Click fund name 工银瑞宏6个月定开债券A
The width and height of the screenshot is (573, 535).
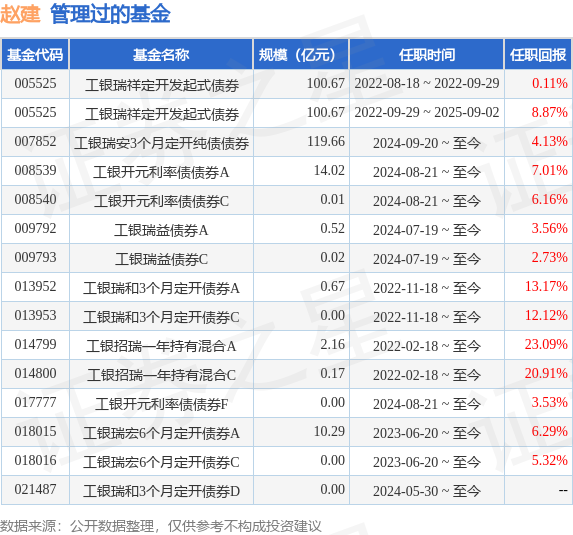[161, 433]
